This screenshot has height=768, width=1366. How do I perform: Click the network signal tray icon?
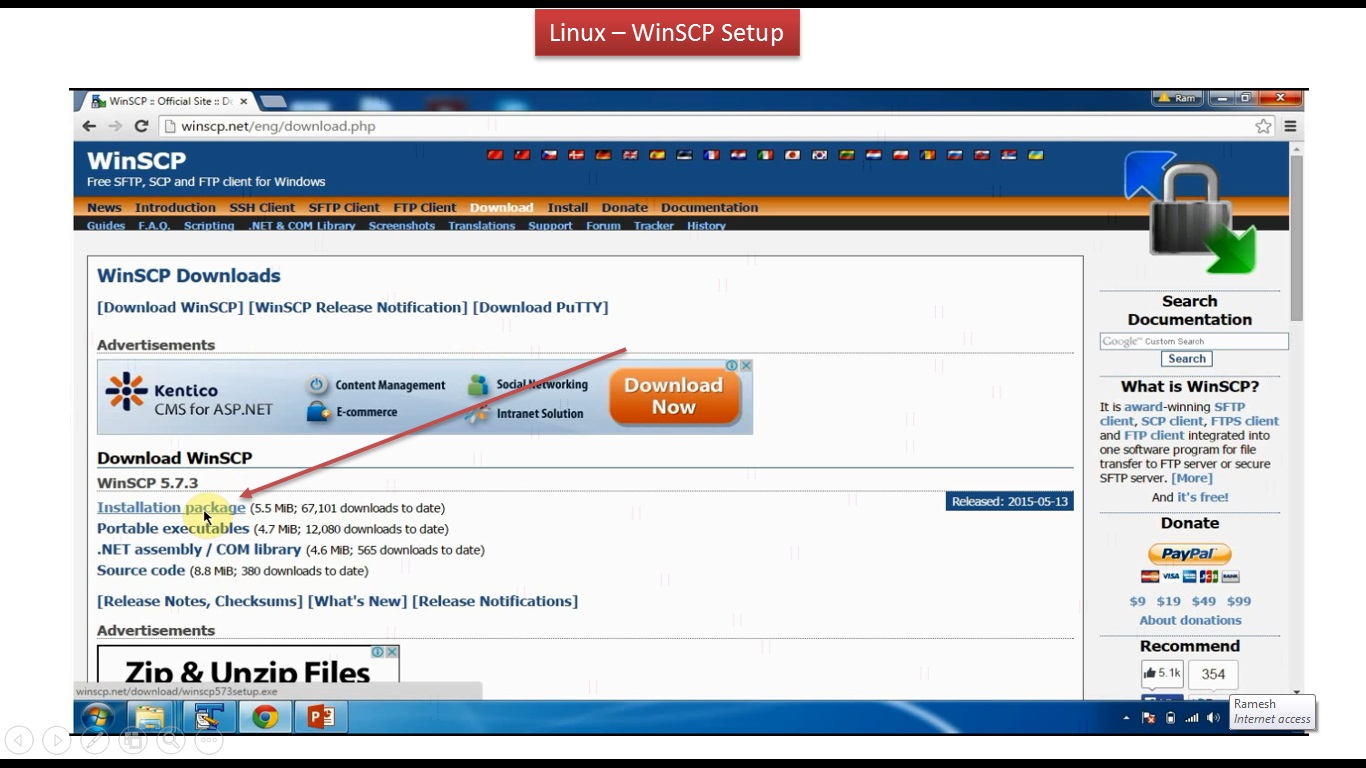1192,718
